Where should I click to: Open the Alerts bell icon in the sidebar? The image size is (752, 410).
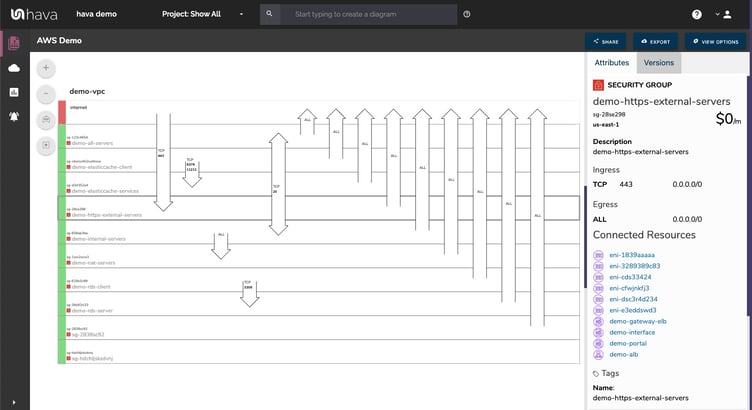pos(14,116)
